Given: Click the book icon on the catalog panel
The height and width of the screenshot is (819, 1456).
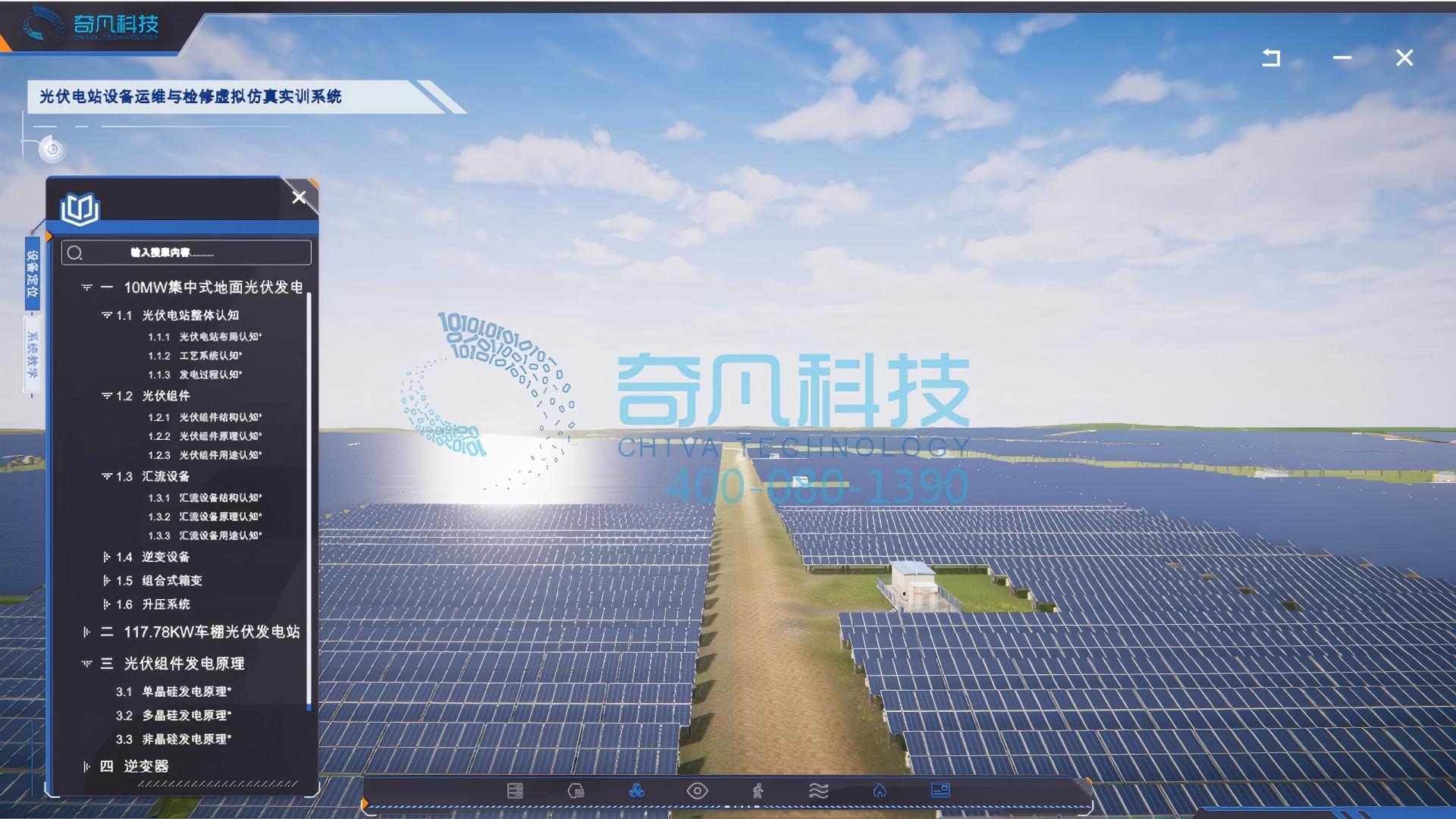Looking at the screenshot, I should pyautogui.click(x=80, y=209).
